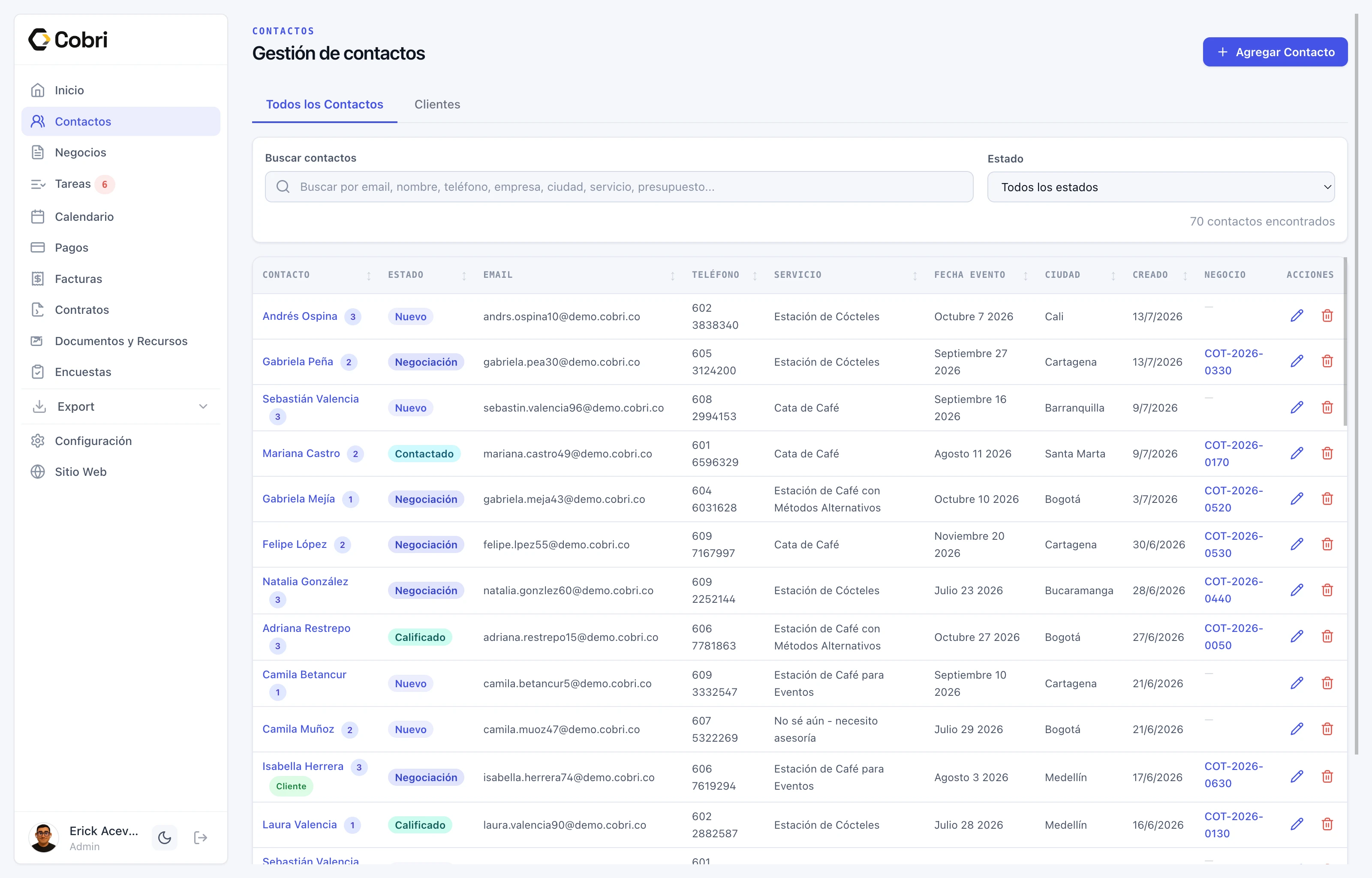Click the Calificado badge for Laura Valencia
1372x878 pixels.
(x=420, y=825)
